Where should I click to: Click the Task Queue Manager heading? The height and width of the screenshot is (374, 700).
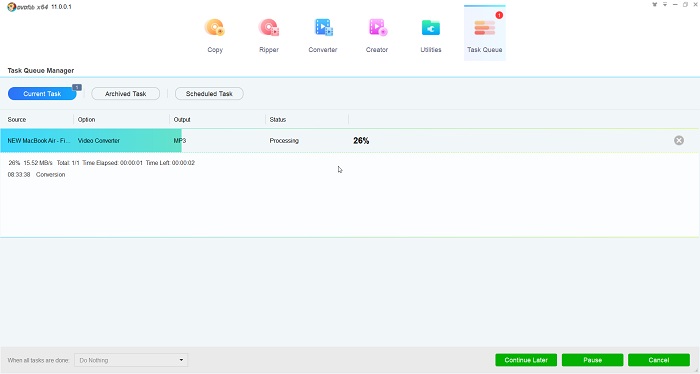(41, 71)
